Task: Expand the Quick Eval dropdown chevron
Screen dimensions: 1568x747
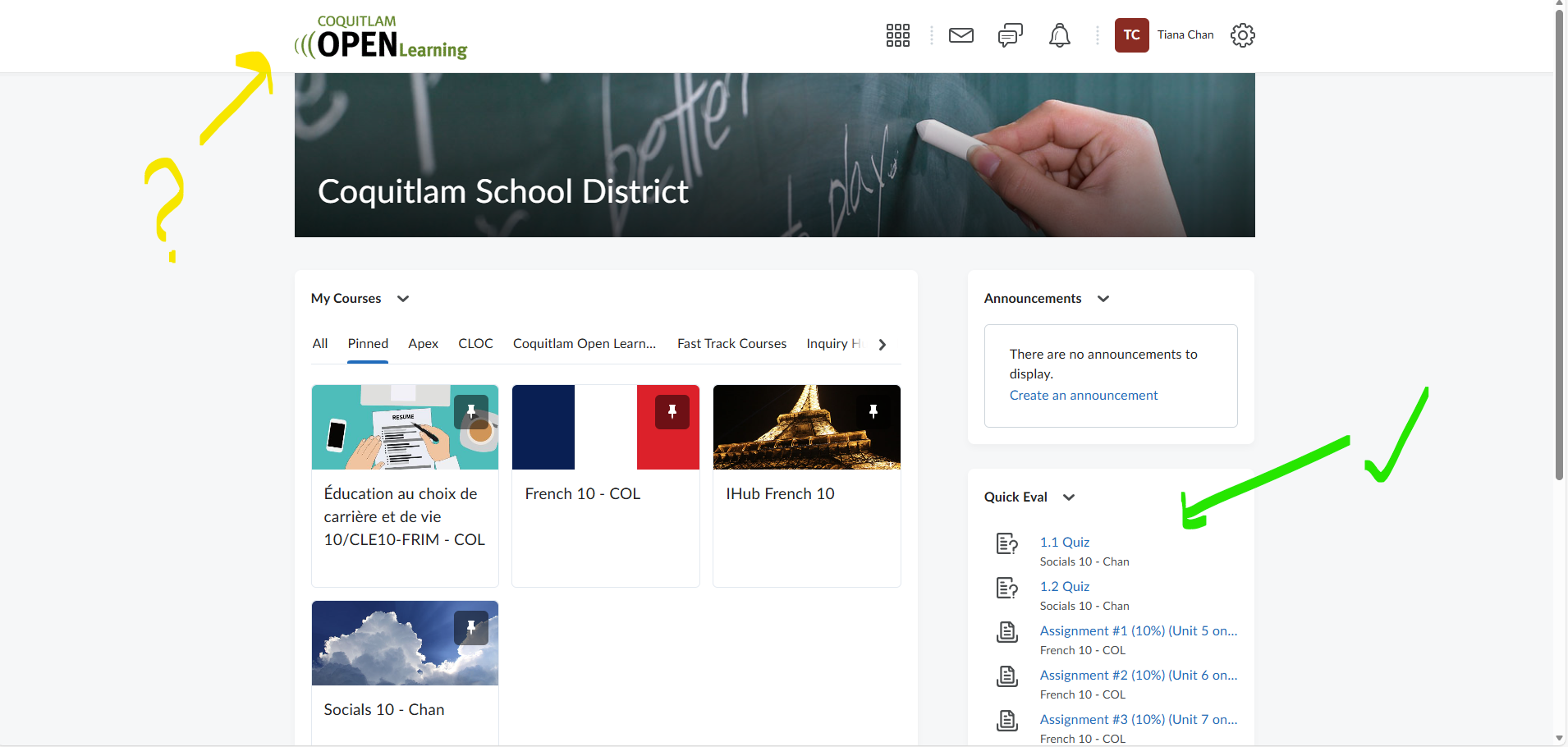Action: tap(1069, 497)
